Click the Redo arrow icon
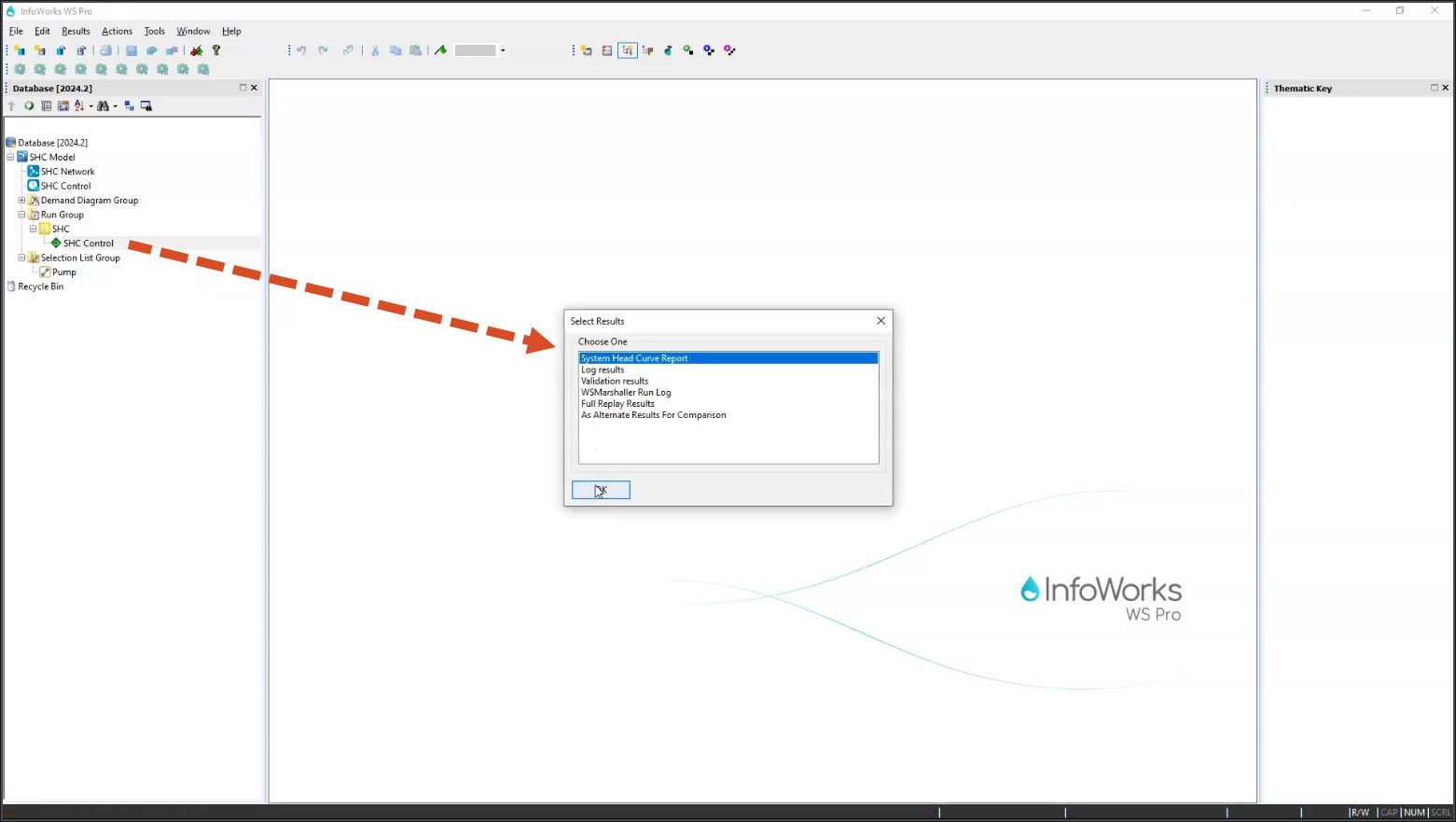The image size is (1456, 822). coord(323,50)
